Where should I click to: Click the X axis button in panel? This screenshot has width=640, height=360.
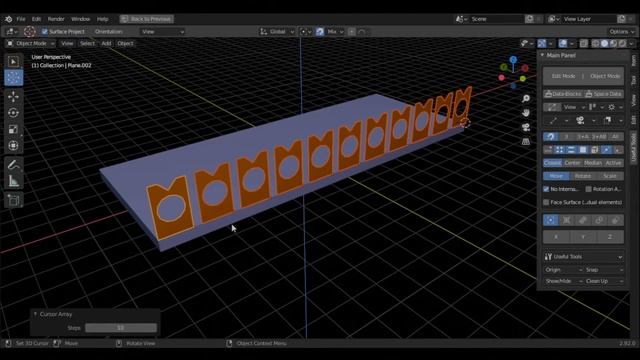pyautogui.click(x=556, y=237)
